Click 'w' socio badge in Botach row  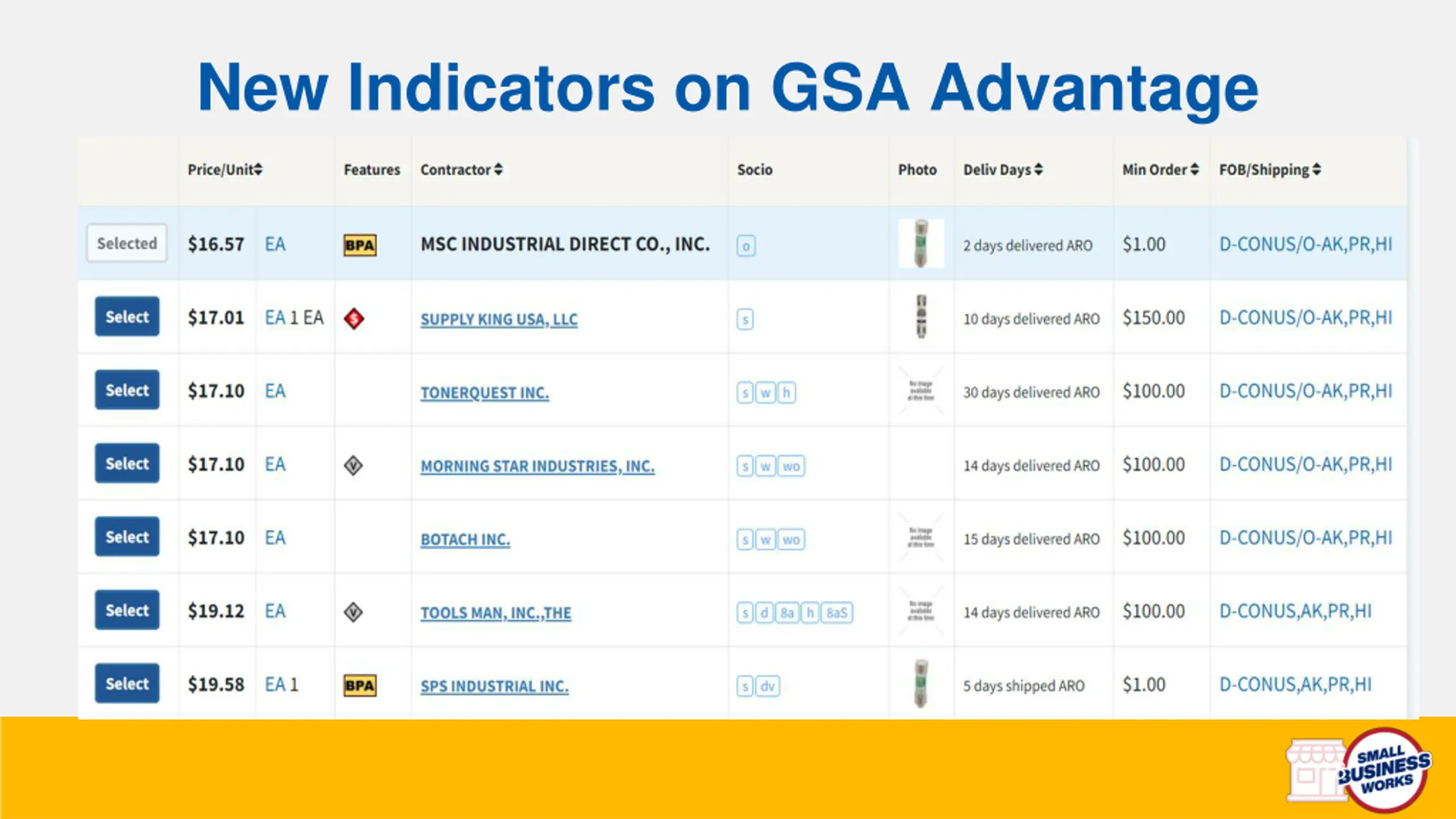[766, 540]
